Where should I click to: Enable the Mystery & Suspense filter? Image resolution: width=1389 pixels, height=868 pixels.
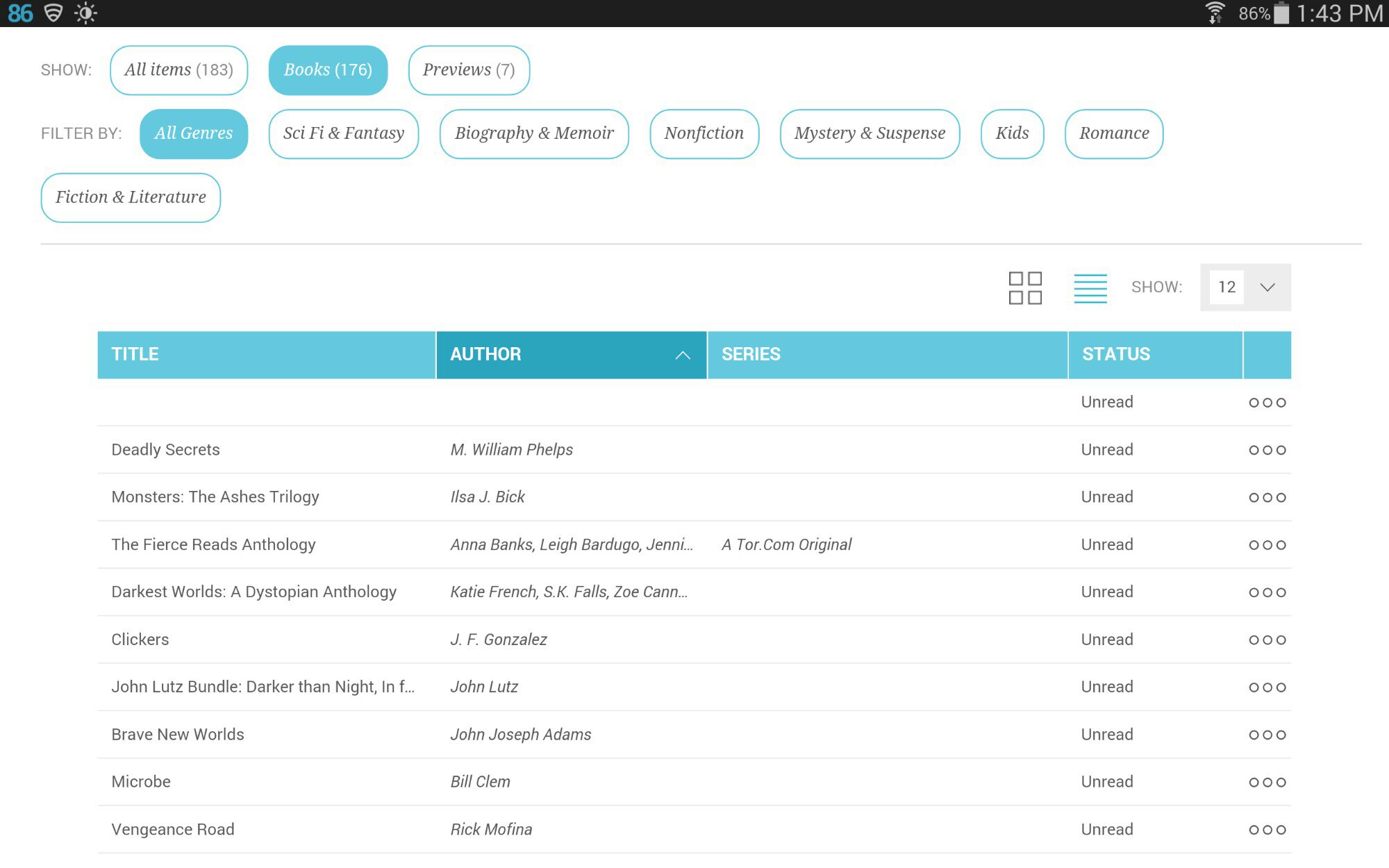coord(870,133)
